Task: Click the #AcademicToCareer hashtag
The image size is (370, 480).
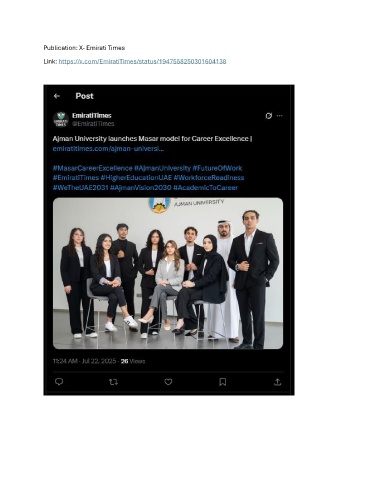Action: [205, 187]
